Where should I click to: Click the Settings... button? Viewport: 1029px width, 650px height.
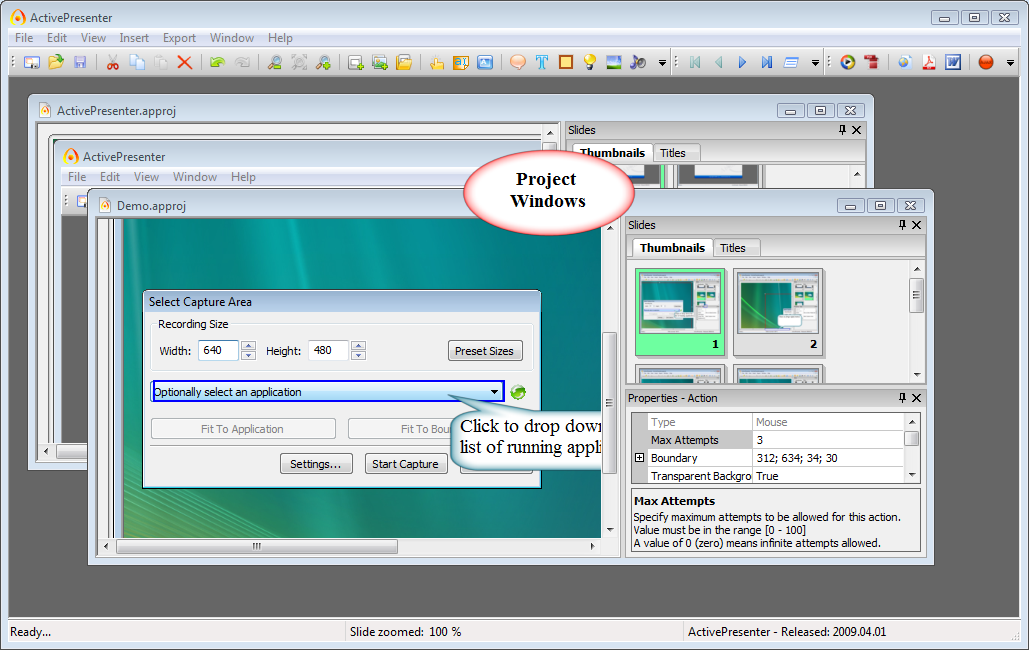[316, 464]
